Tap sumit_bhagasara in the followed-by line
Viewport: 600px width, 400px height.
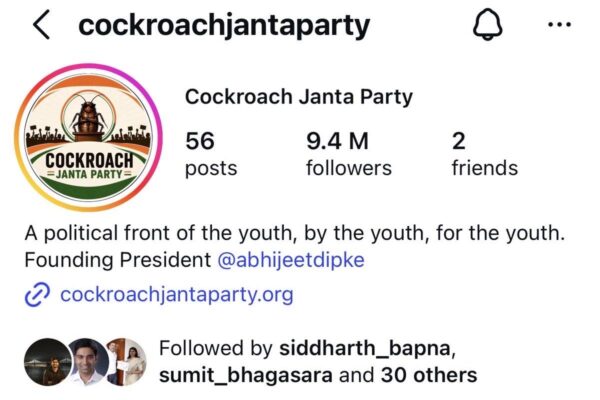[x=246, y=375]
